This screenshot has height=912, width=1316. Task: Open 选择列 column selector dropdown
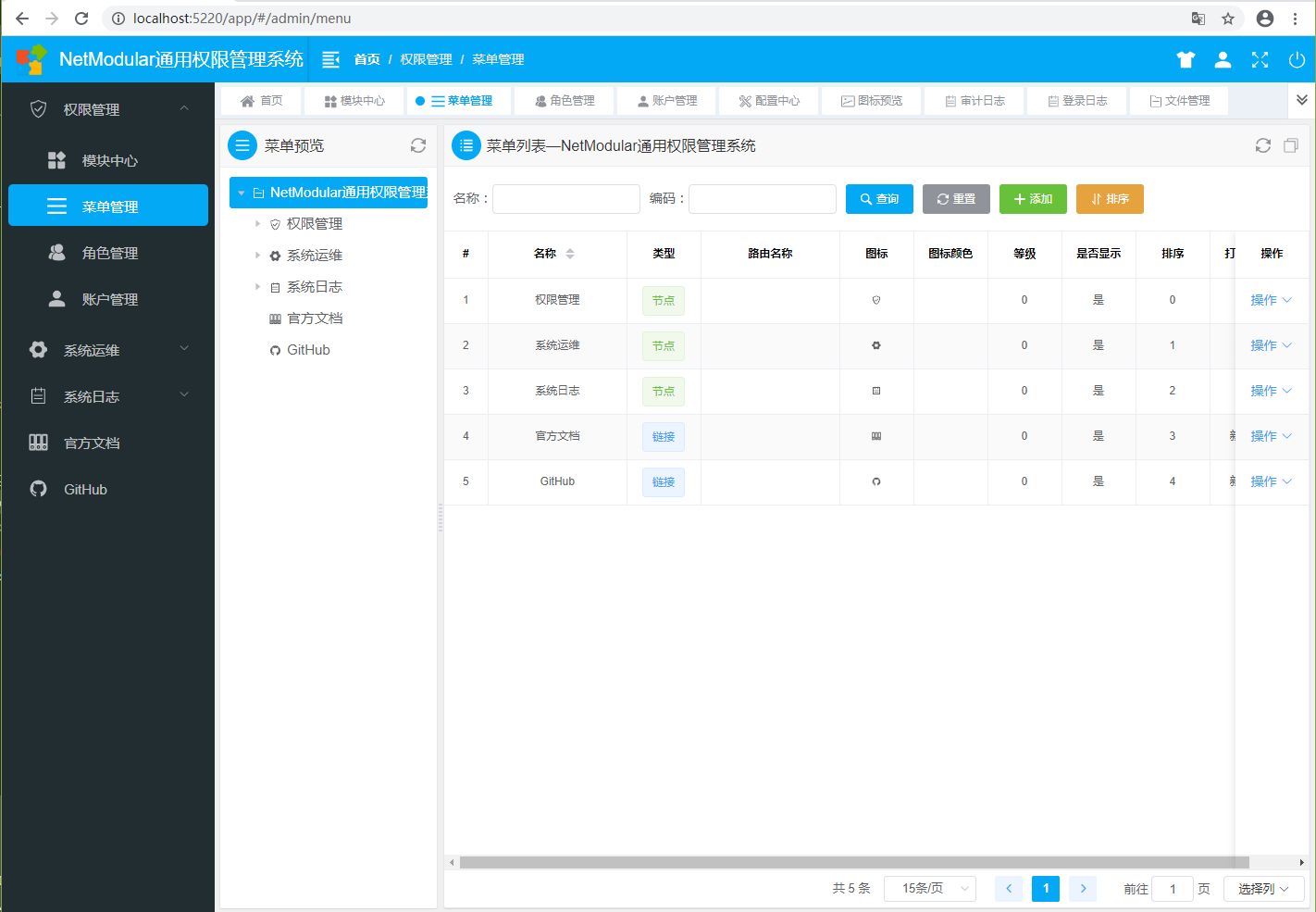[x=1263, y=888]
